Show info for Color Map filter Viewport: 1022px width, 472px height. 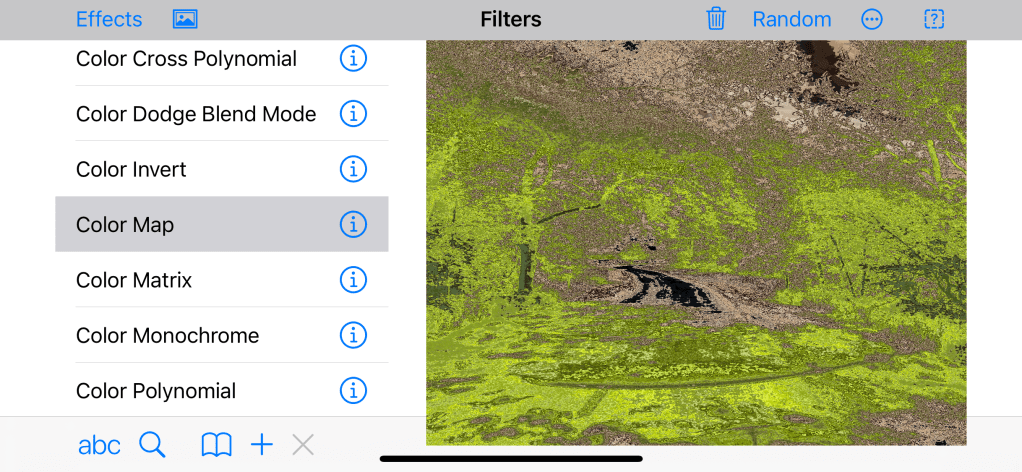click(353, 224)
